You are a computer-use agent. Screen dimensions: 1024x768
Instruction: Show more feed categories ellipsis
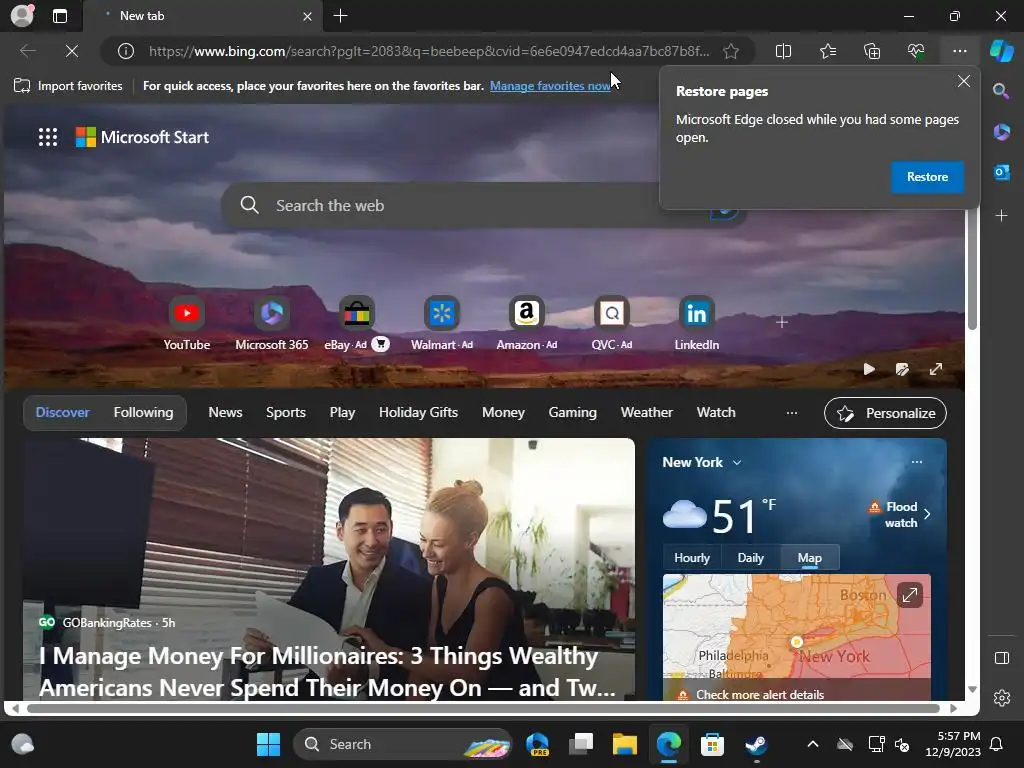click(x=792, y=413)
